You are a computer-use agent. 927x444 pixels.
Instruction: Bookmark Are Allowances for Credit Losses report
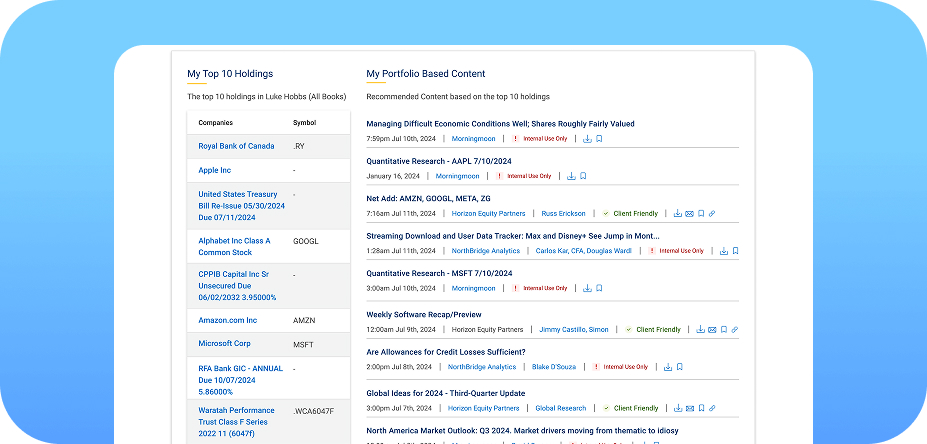point(680,367)
